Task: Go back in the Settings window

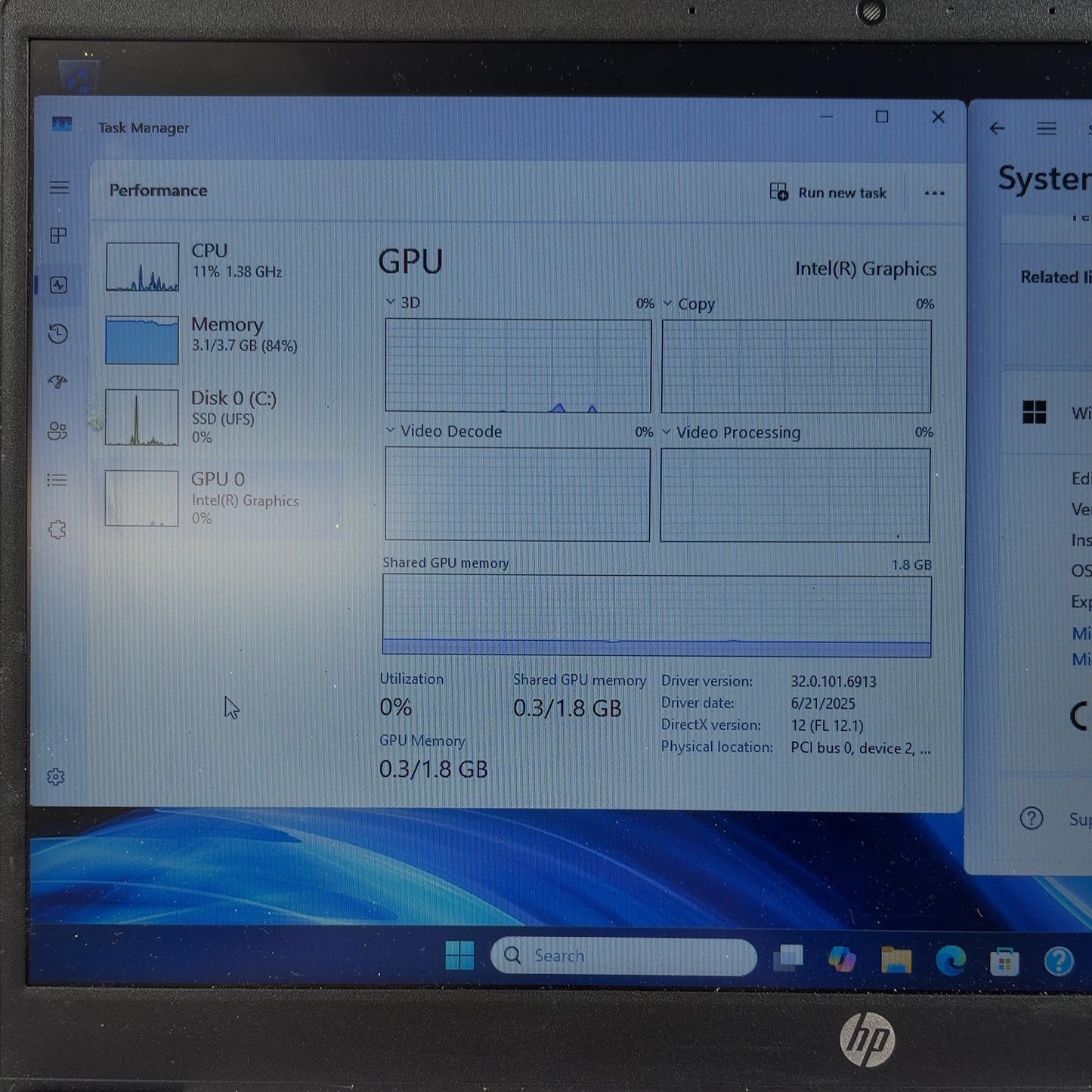Action: coord(998,128)
